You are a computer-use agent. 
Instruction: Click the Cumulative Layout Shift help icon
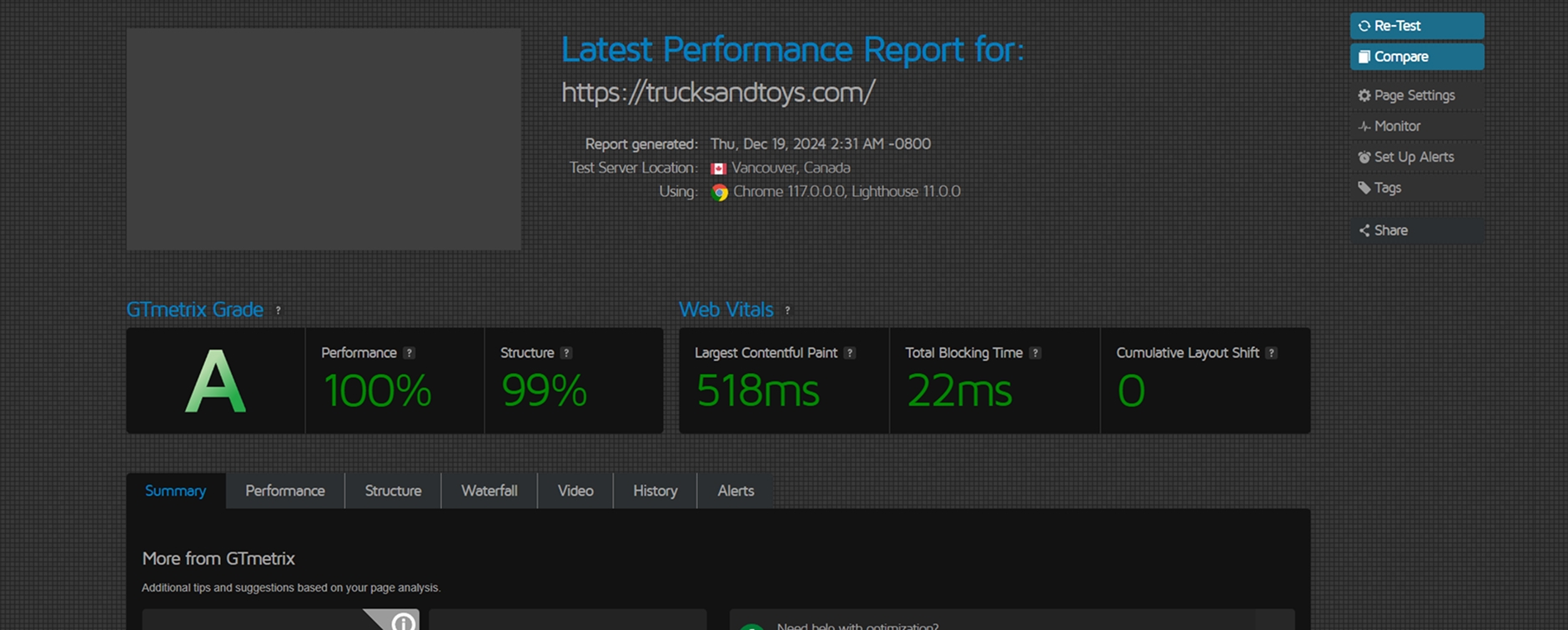[x=1271, y=353]
